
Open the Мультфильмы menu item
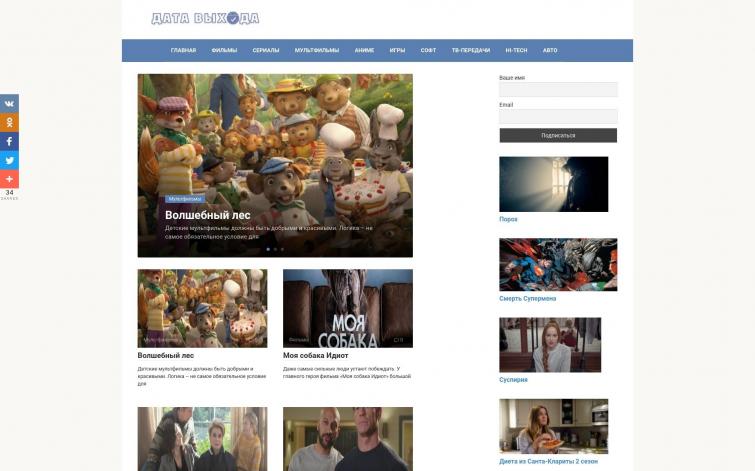coord(317,50)
